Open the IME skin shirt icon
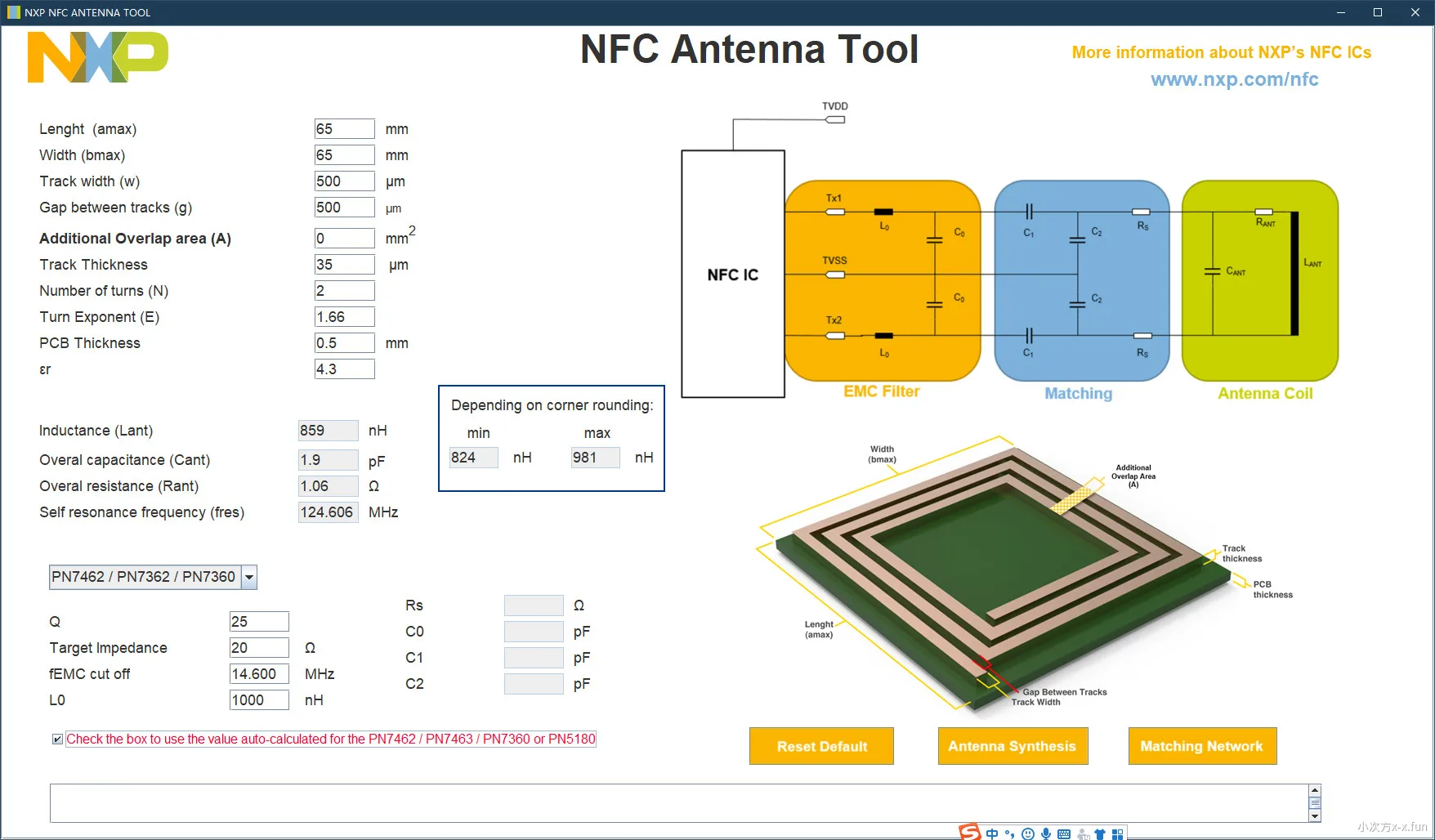 (1100, 833)
